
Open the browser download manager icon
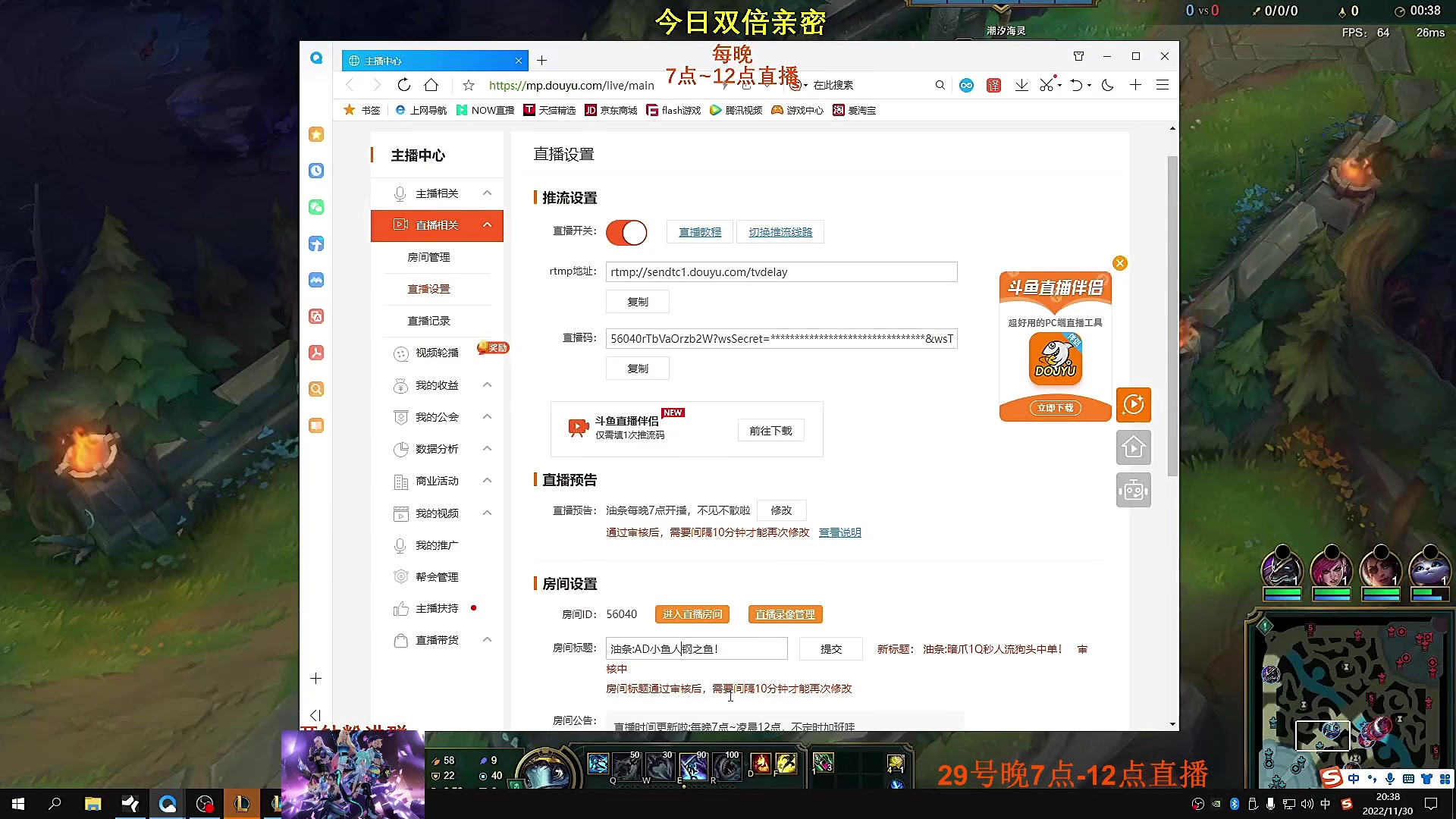click(x=1021, y=85)
